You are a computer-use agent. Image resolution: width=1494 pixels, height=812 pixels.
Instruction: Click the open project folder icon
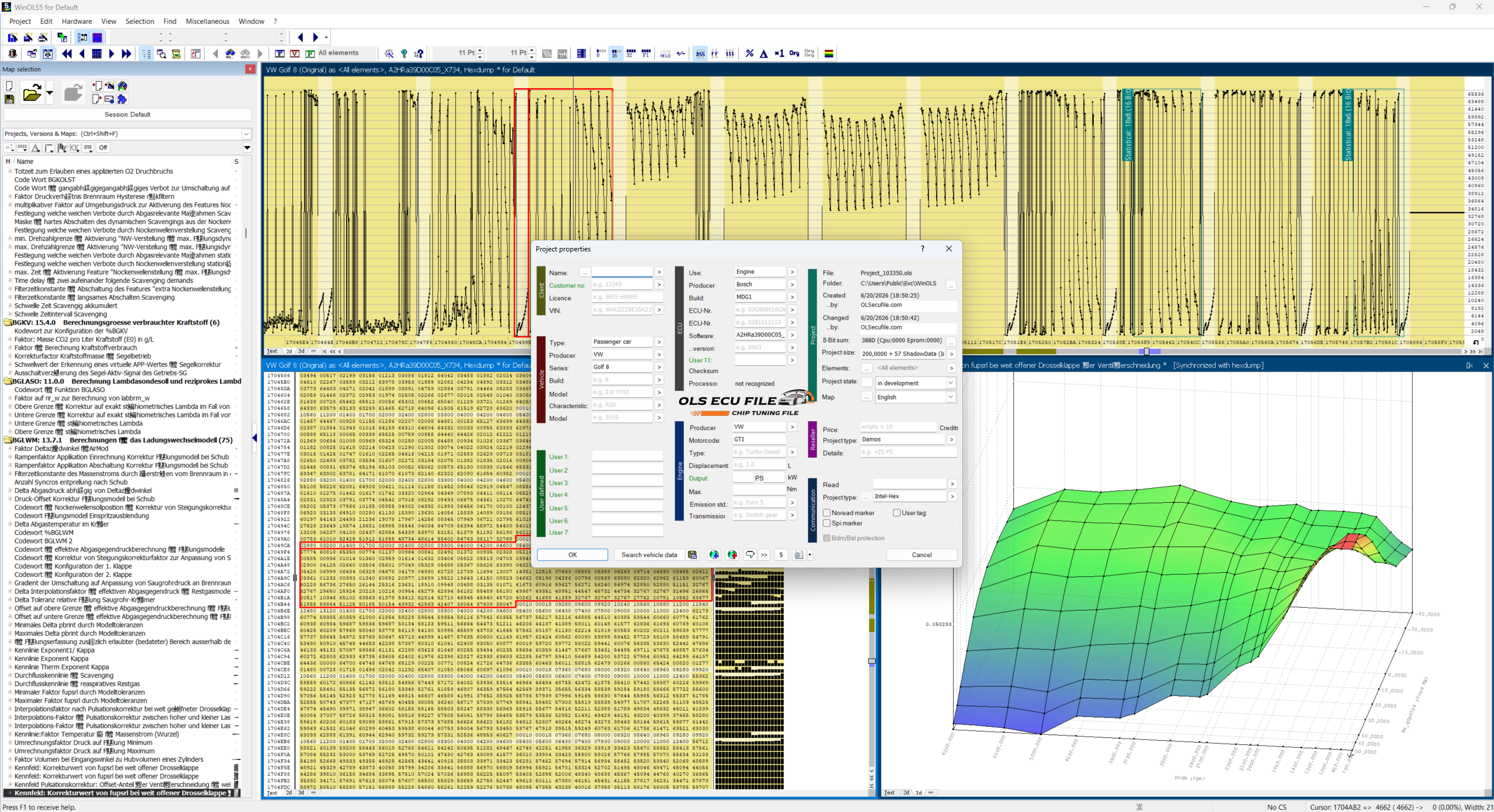32,93
